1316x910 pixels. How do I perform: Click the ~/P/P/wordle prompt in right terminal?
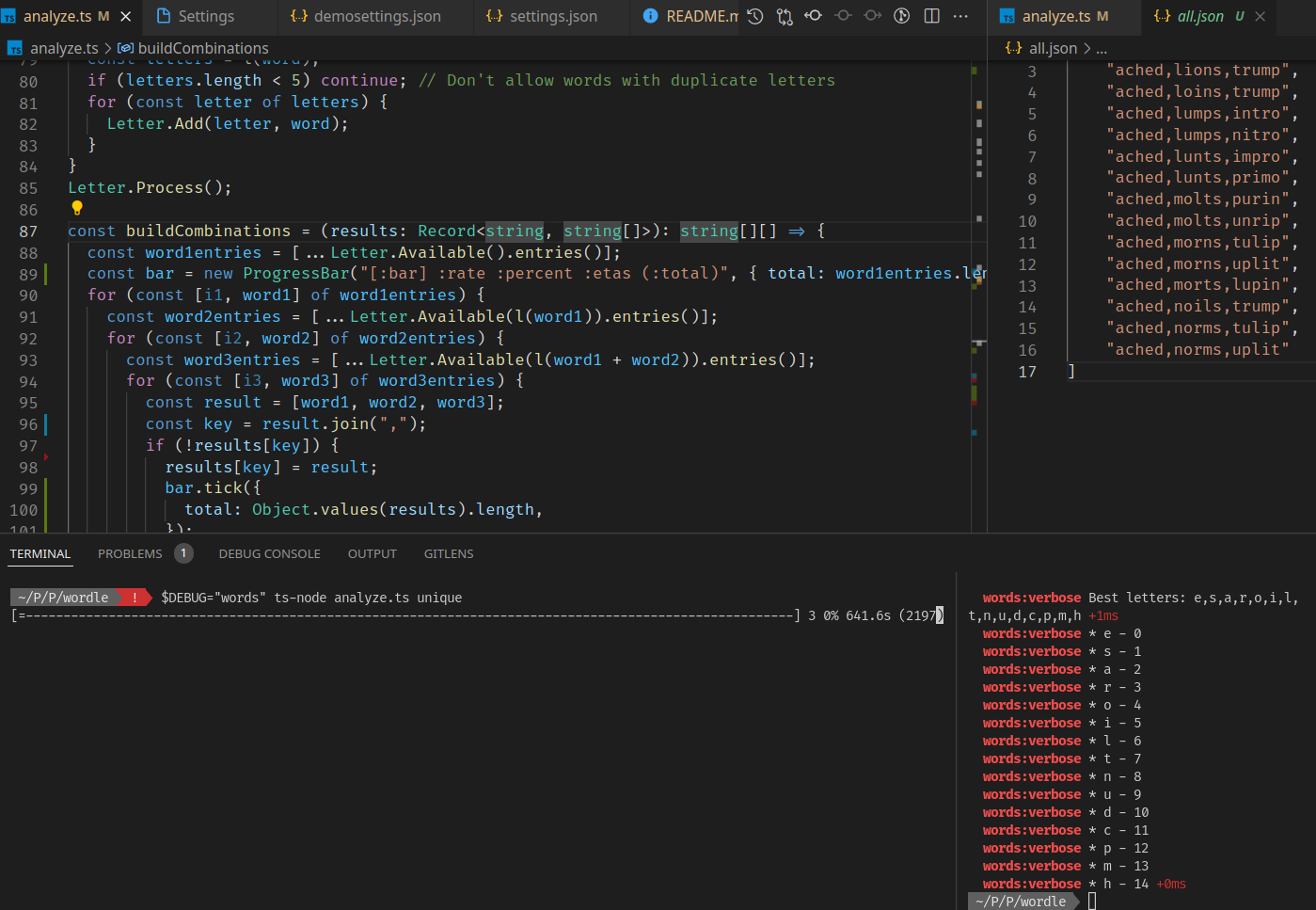1021,902
